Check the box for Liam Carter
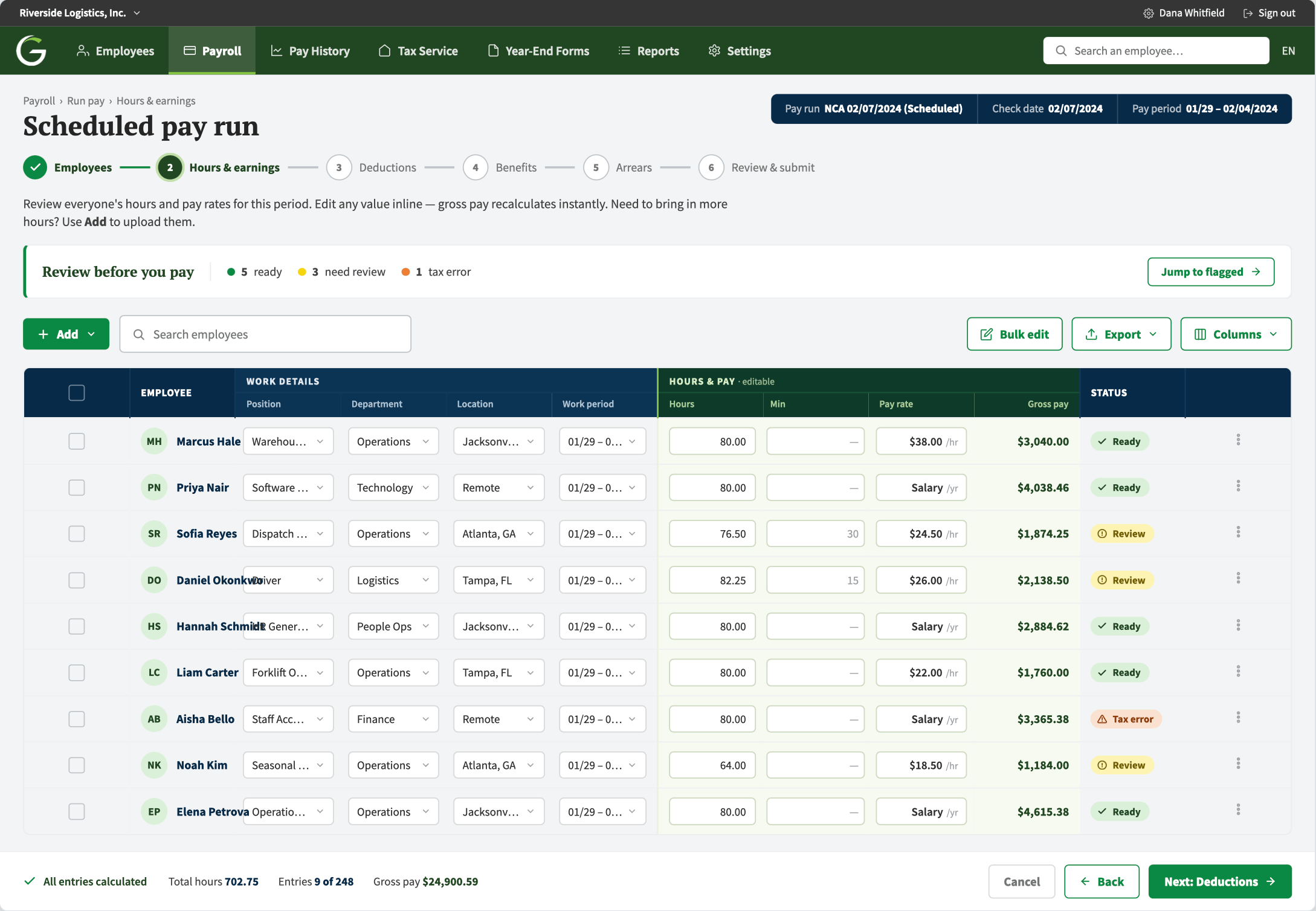This screenshot has height=911, width=1316. 77,673
